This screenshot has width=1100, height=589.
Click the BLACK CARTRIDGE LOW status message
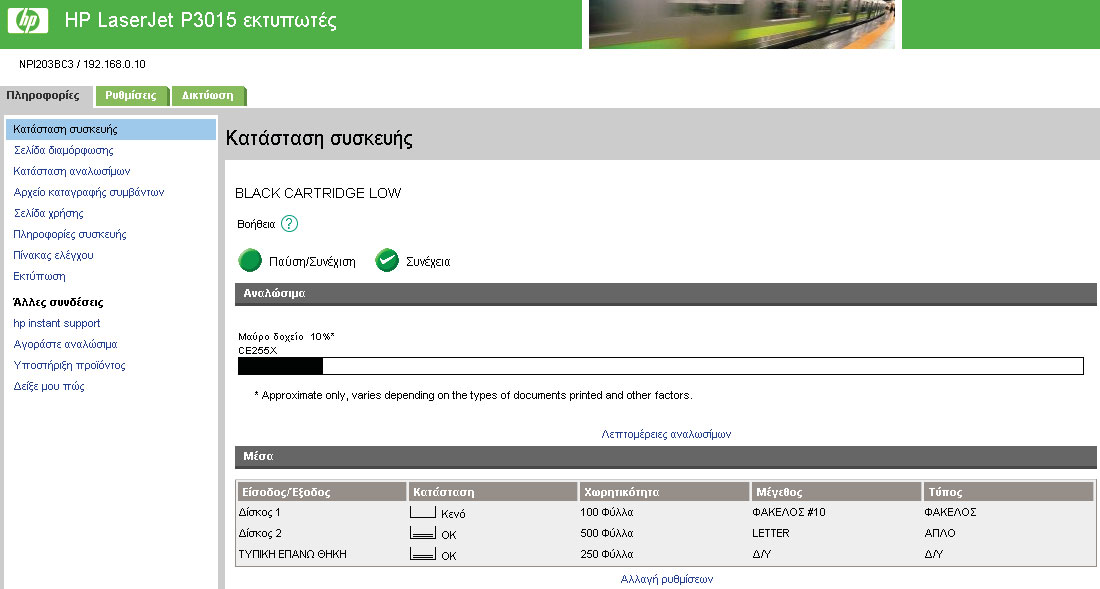pyautogui.click(x=318, y=193)
